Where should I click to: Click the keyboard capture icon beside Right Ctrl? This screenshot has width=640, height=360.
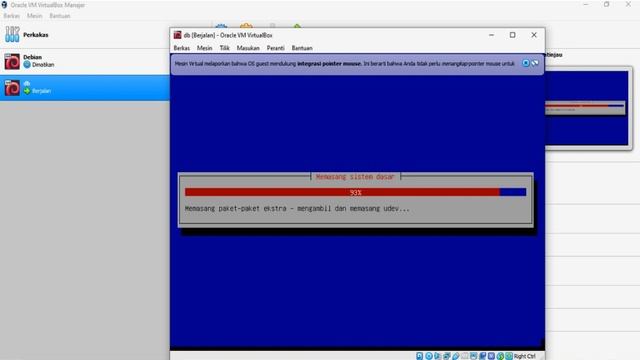(x=509, y=356)
